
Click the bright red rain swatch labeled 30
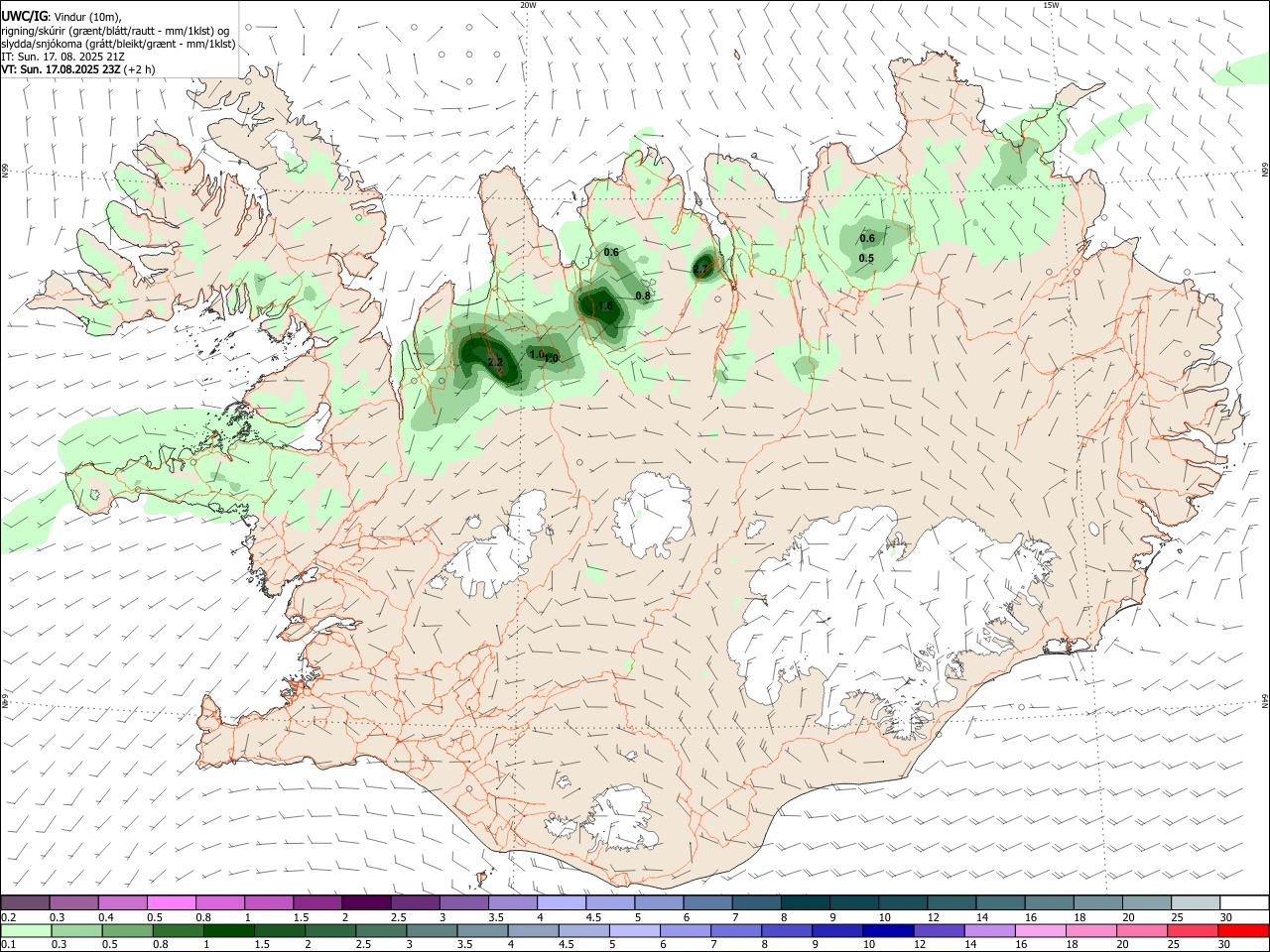coord(1244,930)
